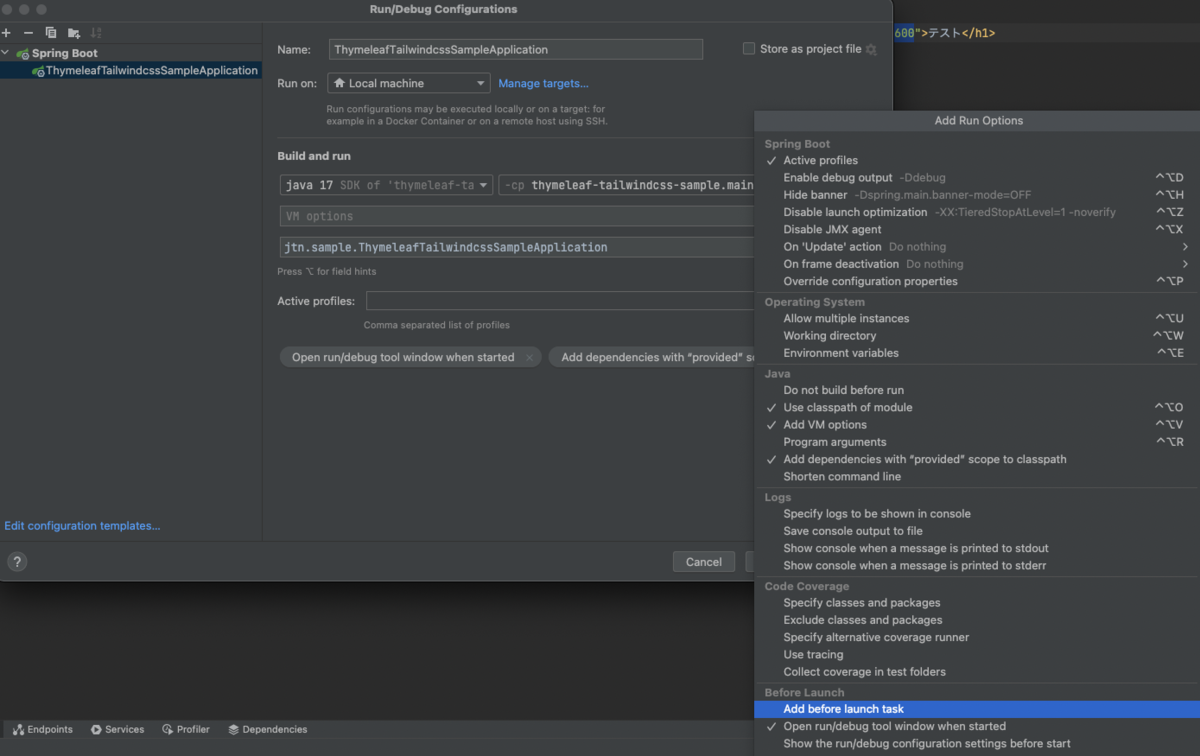
Task: Click the Name input field
Action: pos(516,49)
